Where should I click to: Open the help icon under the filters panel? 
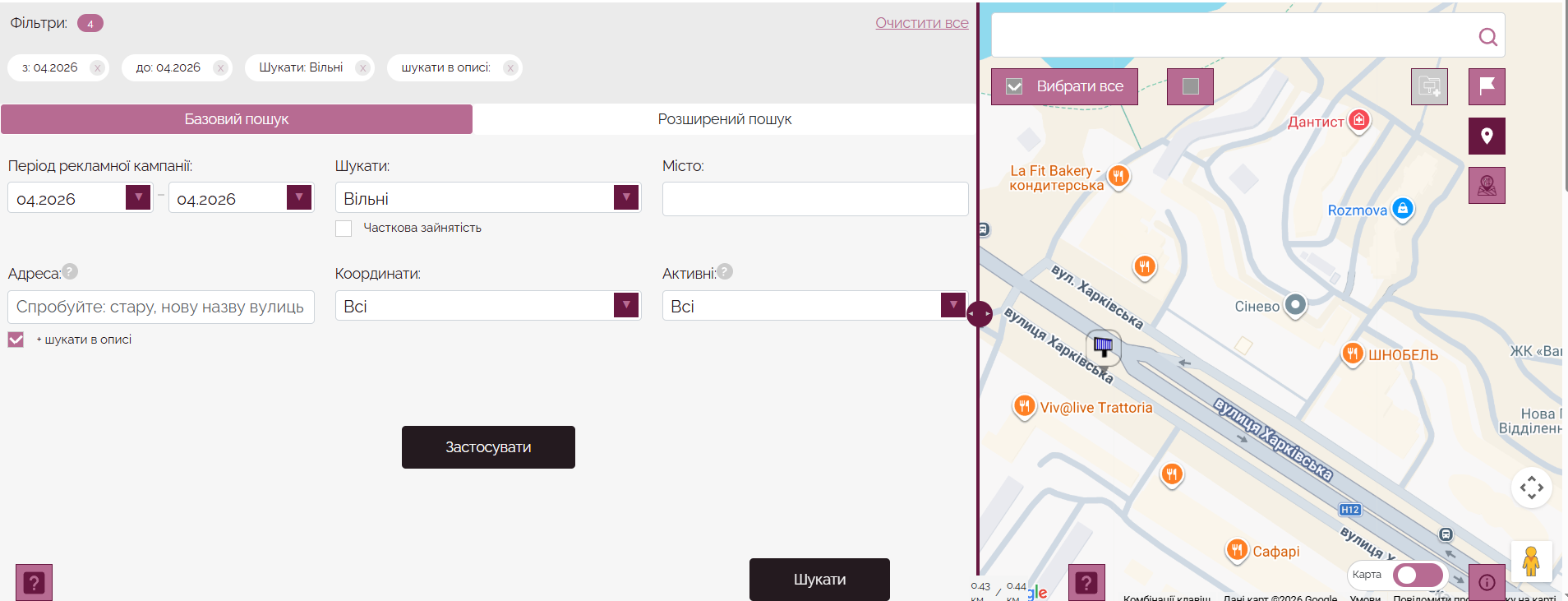pos(34,583)
